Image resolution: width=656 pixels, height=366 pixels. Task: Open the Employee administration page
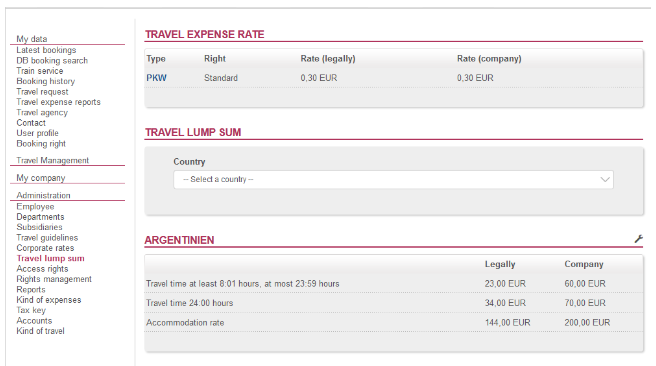(x=36, y=206)
